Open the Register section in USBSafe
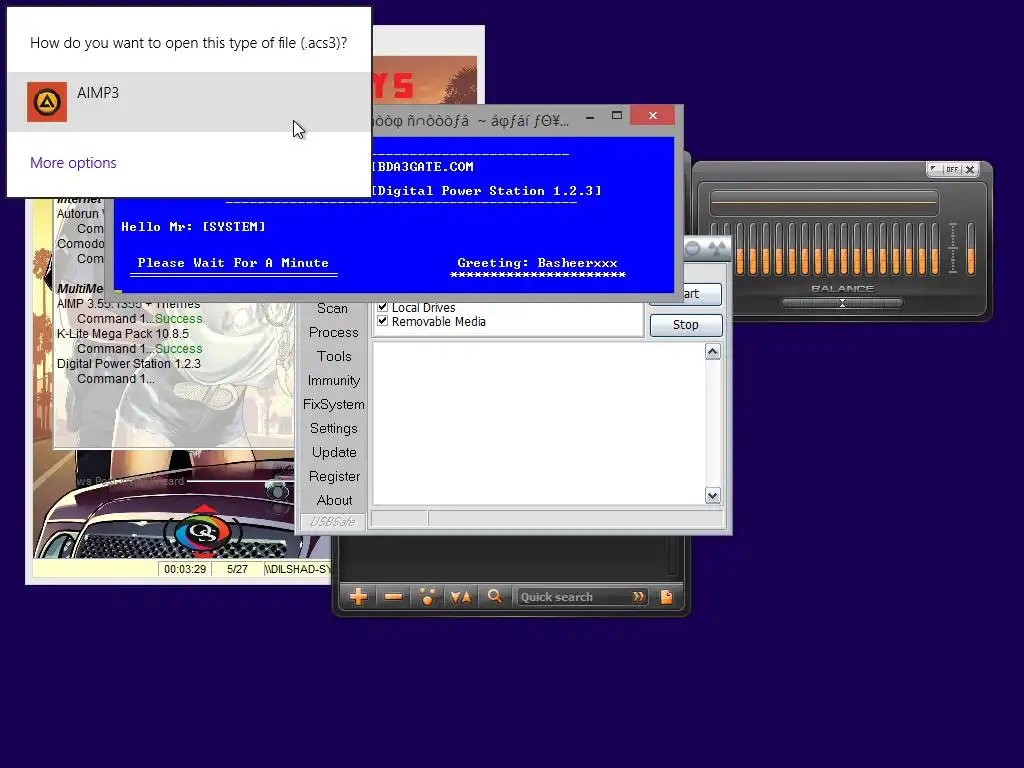 (x=334, y=476)
